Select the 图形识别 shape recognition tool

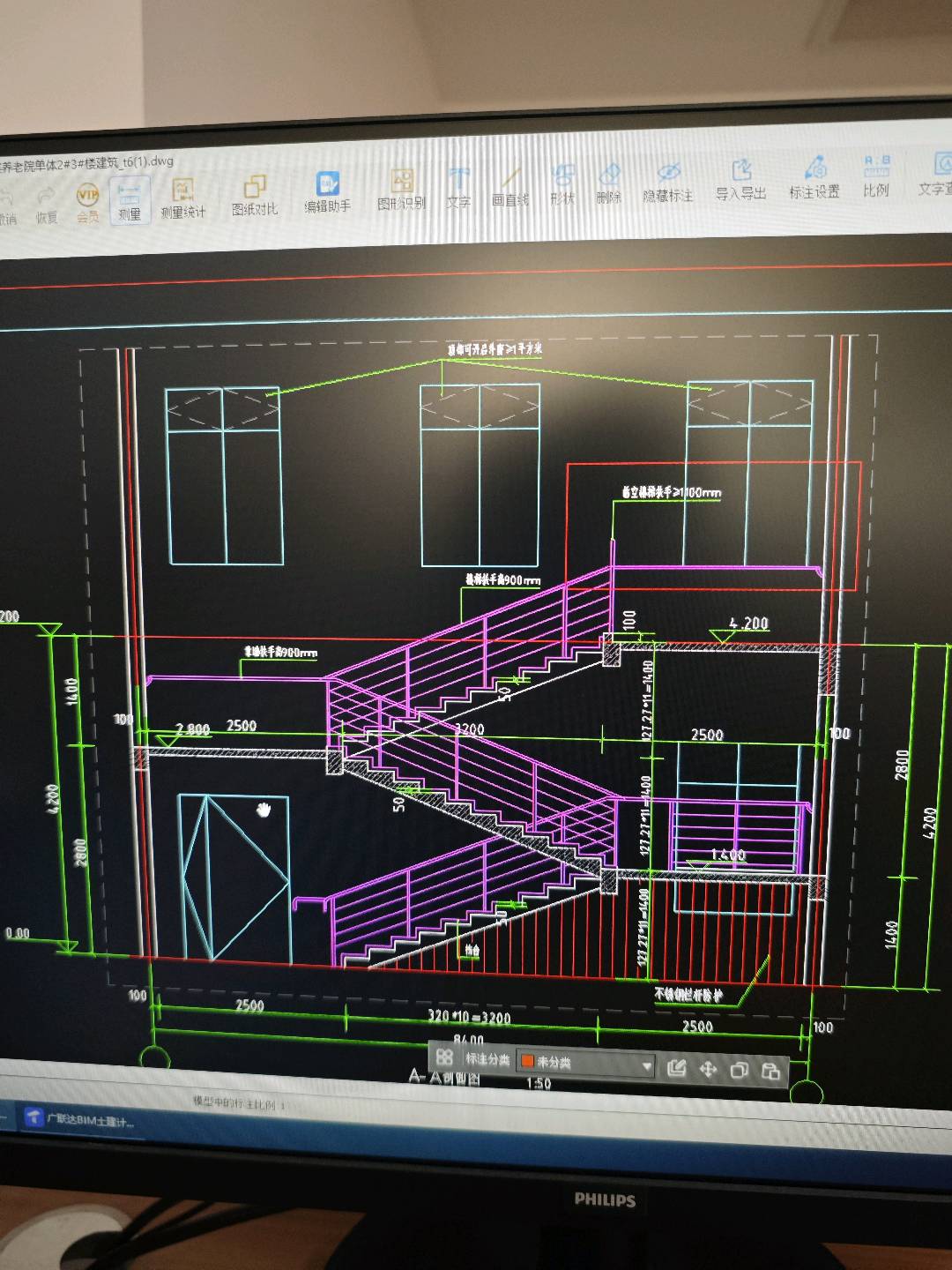[x=402, y=190]
